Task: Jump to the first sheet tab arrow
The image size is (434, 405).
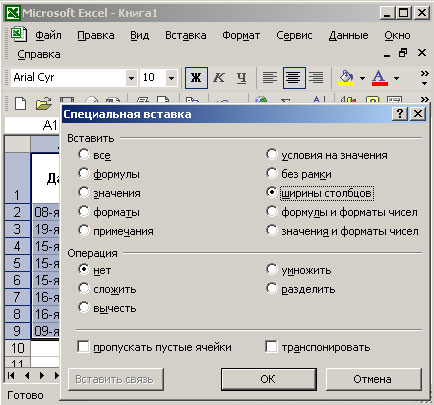Action: [x=11, y=376]
